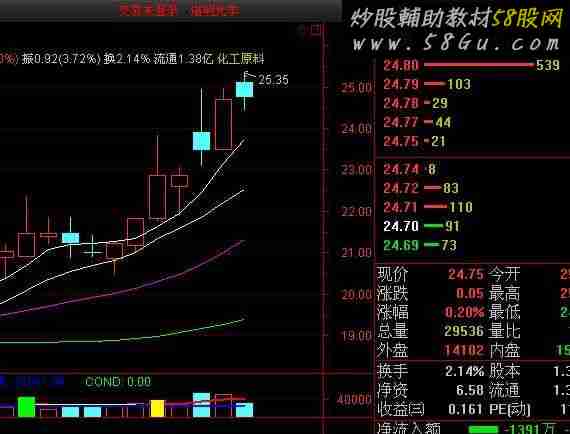Open the www.58Gu.com watermark link

click(457, 43)
